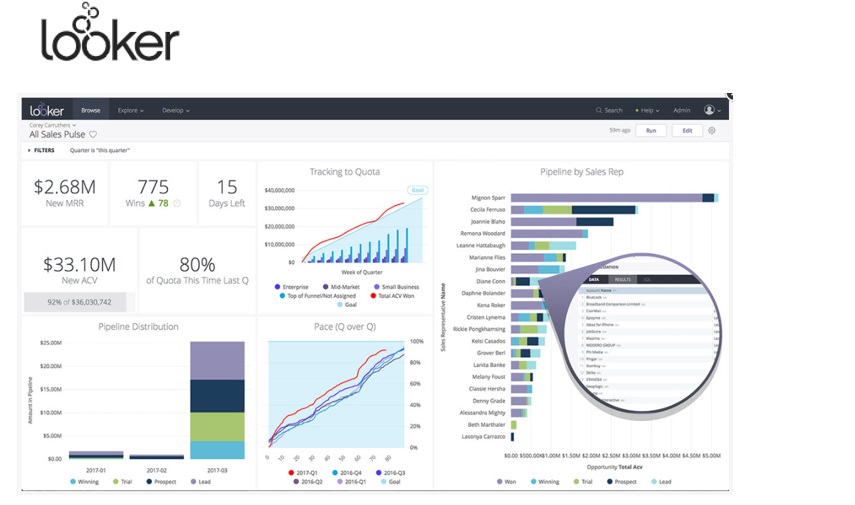Click the Quarter is "this quarter" filter
The height and width of the screenshot is (505, 855).
tap(100, 150)
